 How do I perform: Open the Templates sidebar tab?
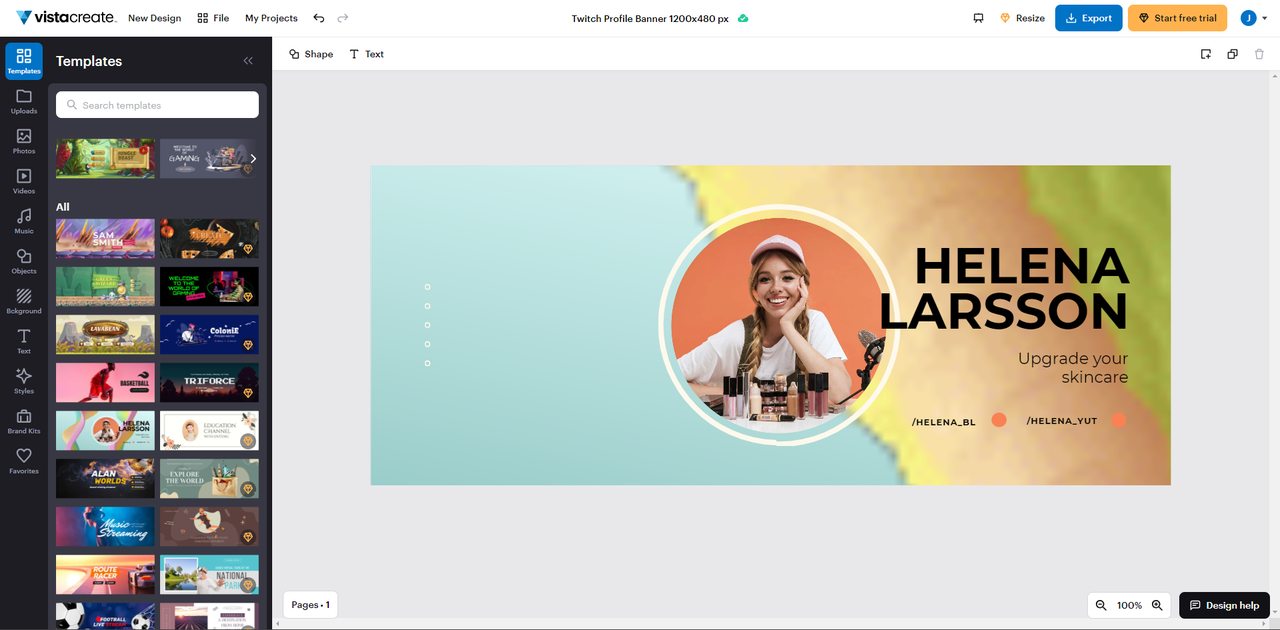coord(24,61)
